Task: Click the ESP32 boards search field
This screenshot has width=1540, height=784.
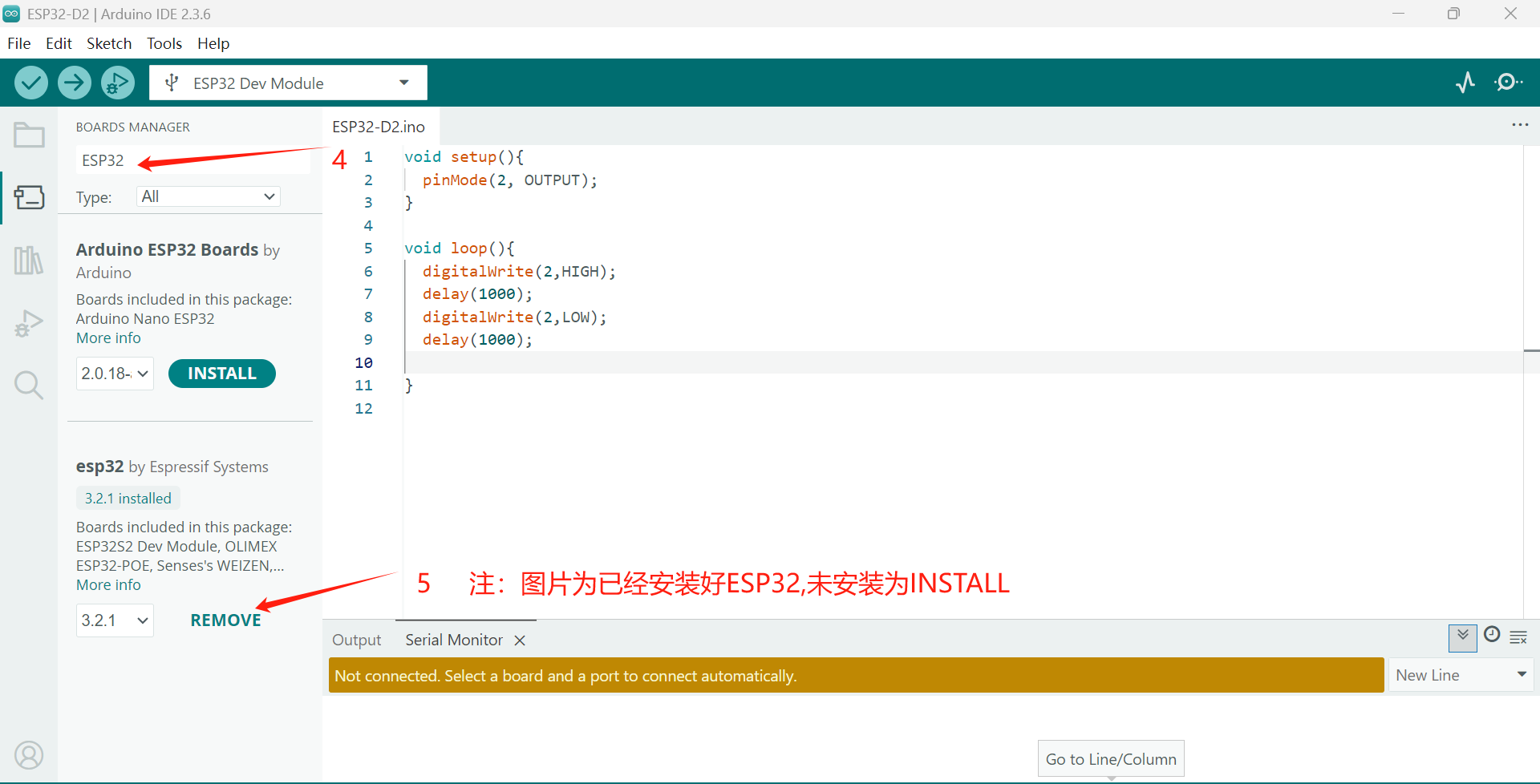Action: point(193,160)
